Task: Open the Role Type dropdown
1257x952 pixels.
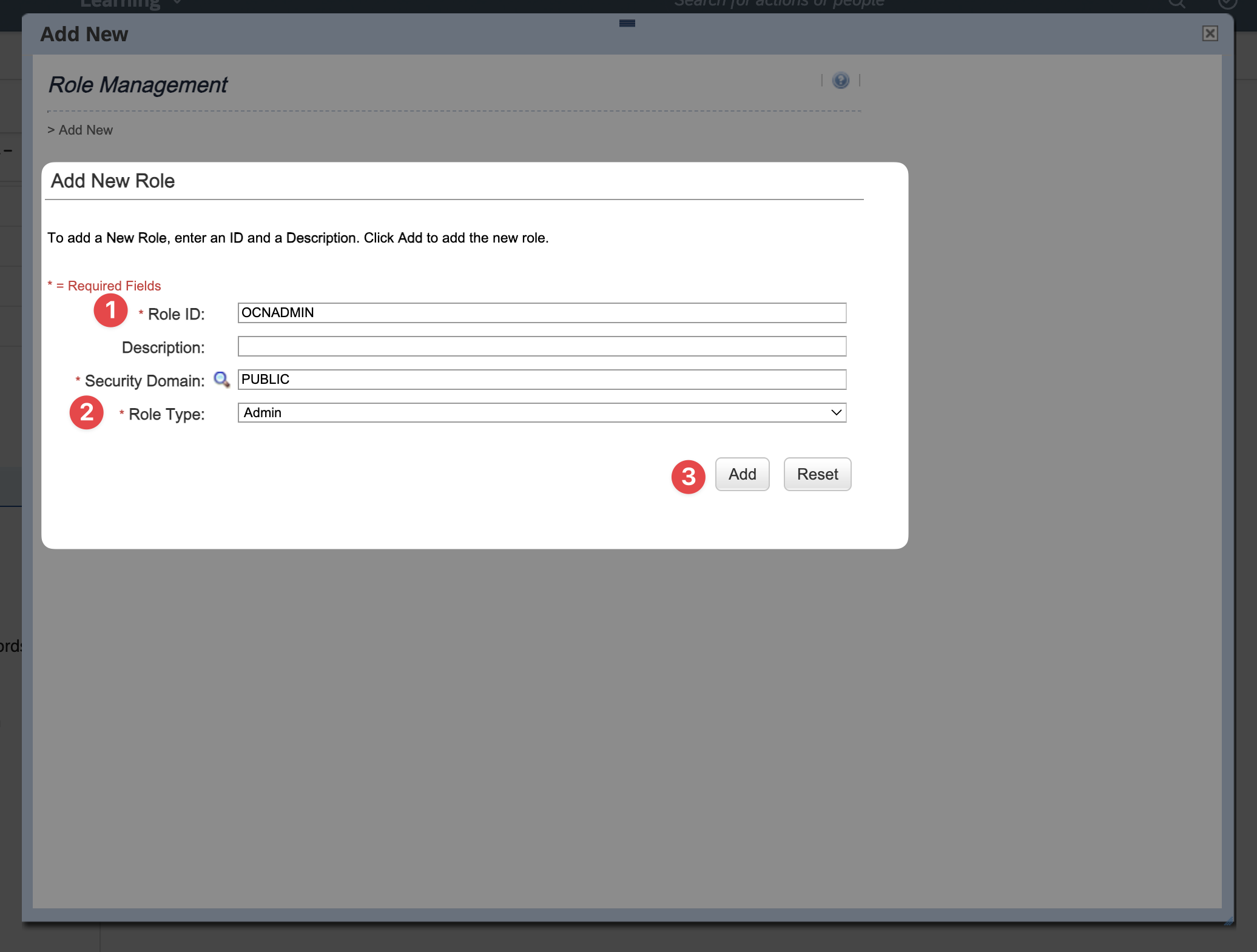Action: click(x=541, y=413)
